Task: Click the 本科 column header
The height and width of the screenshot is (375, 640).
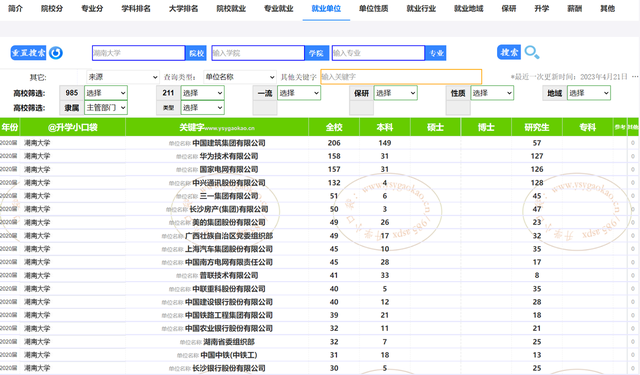Action: click(x=384, y=127)
